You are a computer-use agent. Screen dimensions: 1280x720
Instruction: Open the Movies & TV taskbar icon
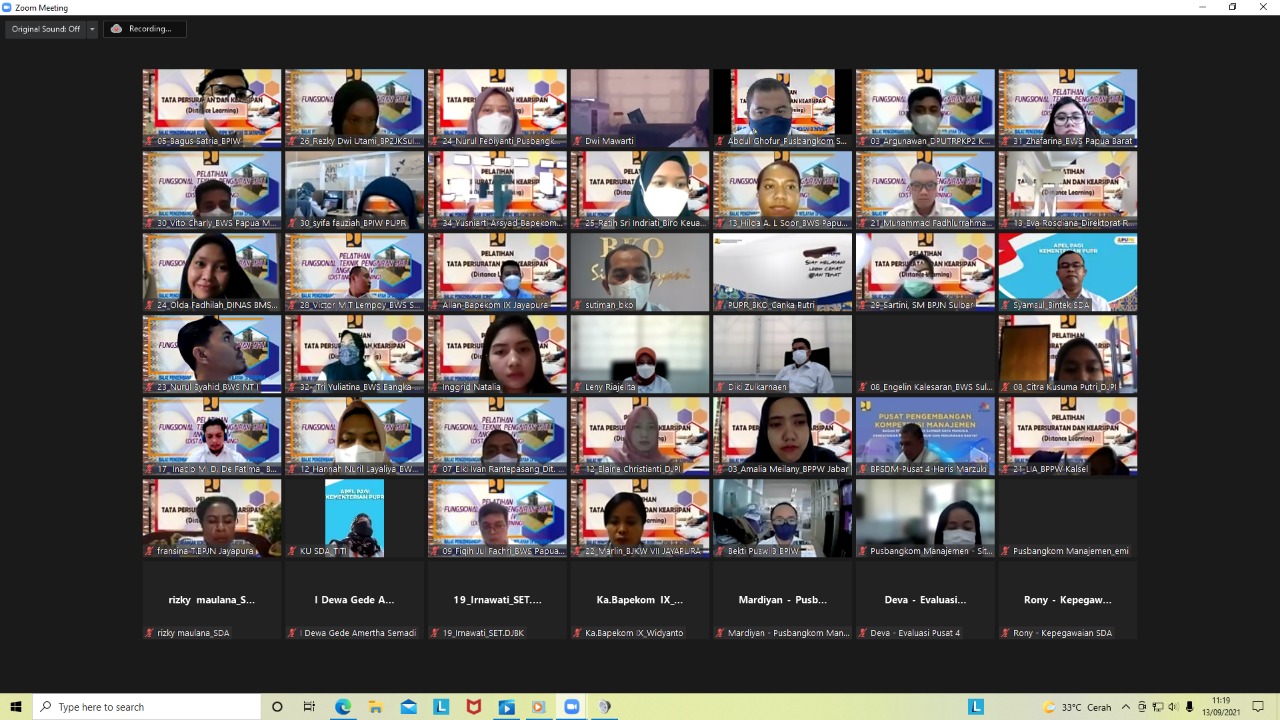pyautogui.click(x=506, y=707)
